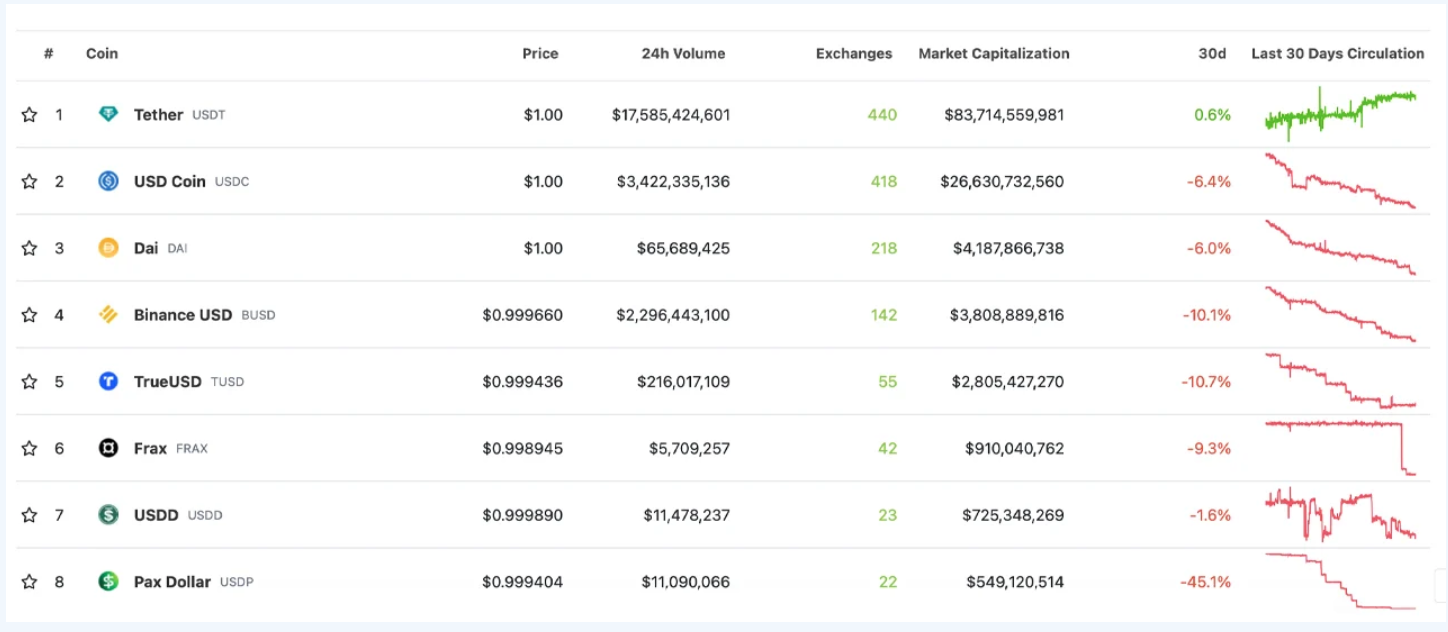Select TrueUSD 30d change -10.7%
1448x632 pixels.
tap(1206, 382)
